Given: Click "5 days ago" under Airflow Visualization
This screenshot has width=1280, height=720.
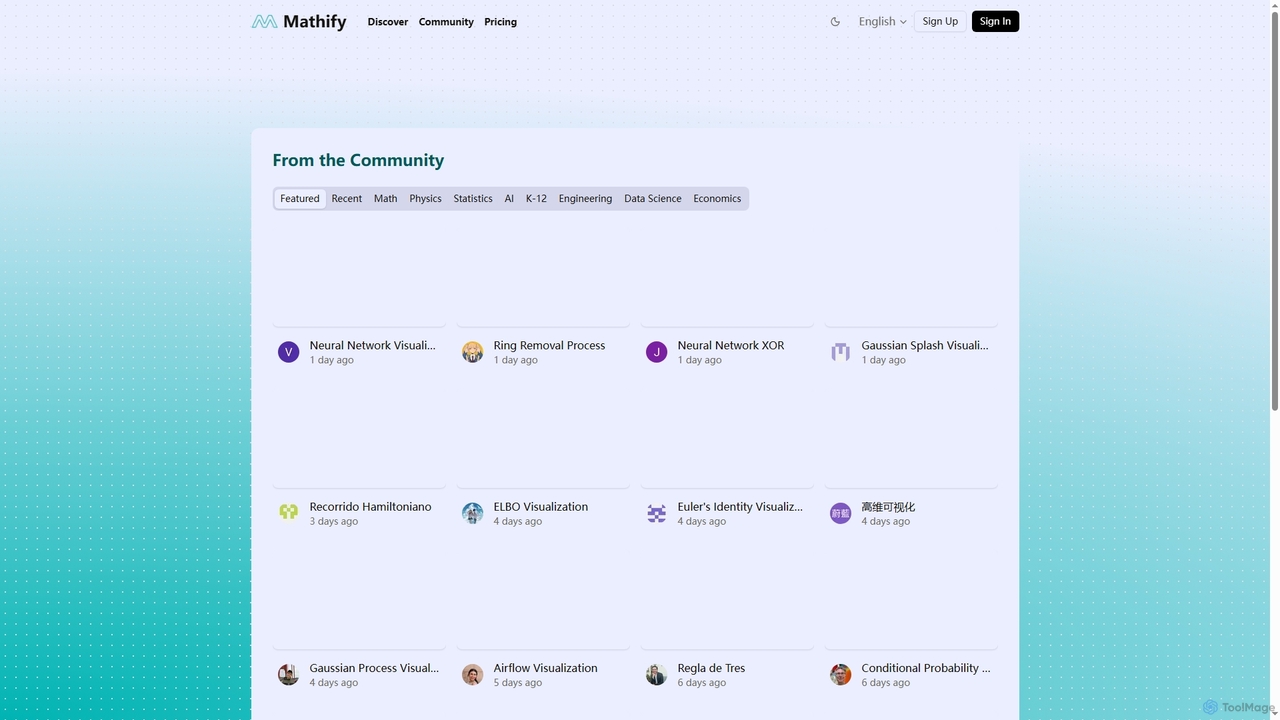Looking at the screenshot, I should tap(518, 683).
